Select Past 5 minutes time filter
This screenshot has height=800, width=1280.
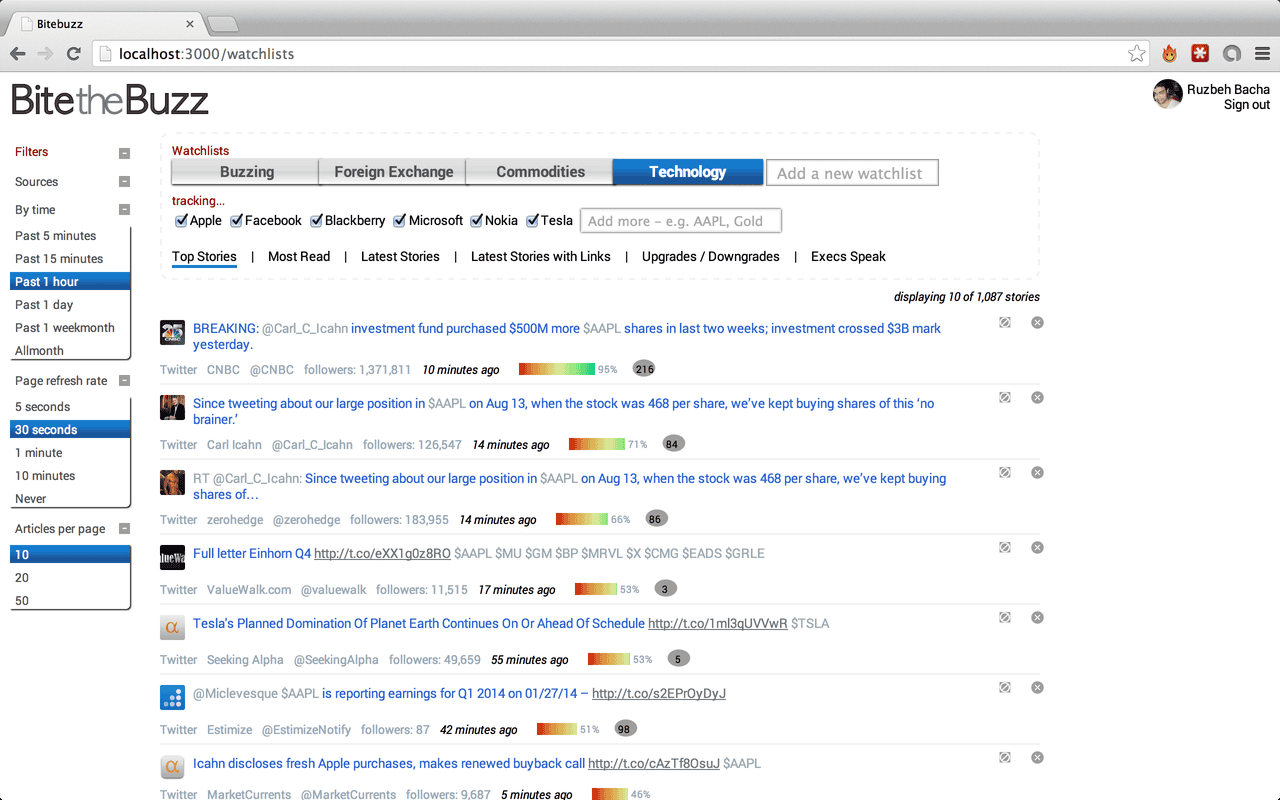tap(70, 236)
